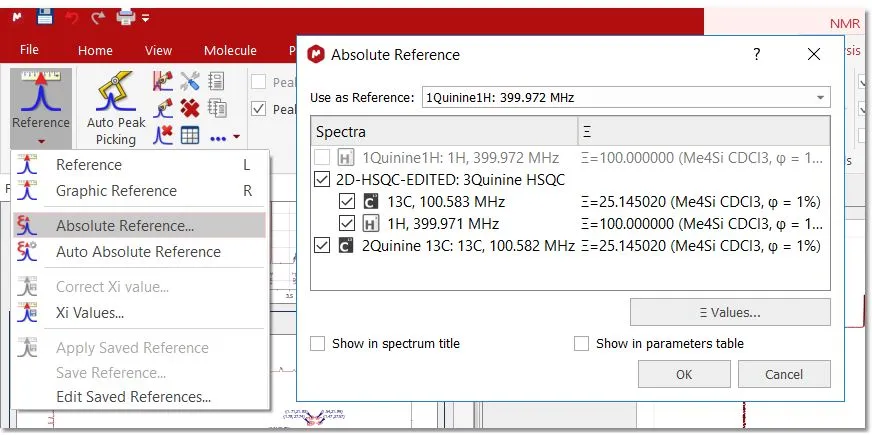
Task: Click the delete single peak icon
Action: point(164,134)
